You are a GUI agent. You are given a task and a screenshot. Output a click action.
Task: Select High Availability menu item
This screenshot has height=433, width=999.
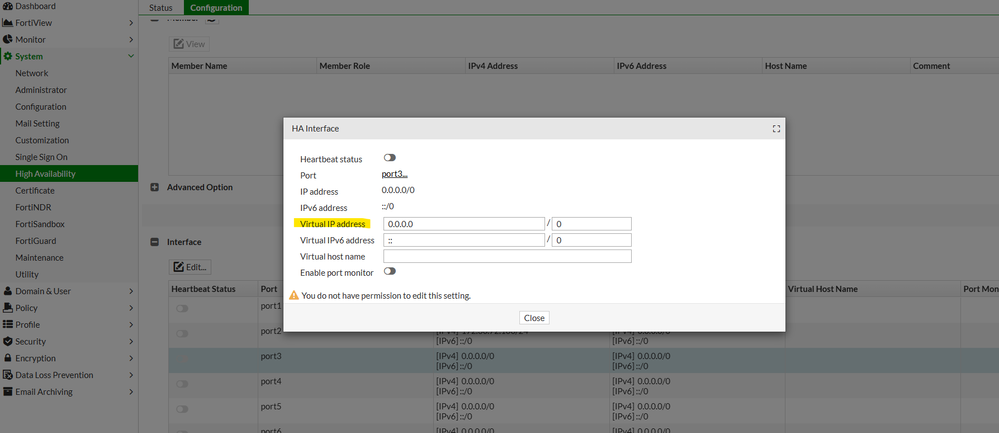coord(69,174)
